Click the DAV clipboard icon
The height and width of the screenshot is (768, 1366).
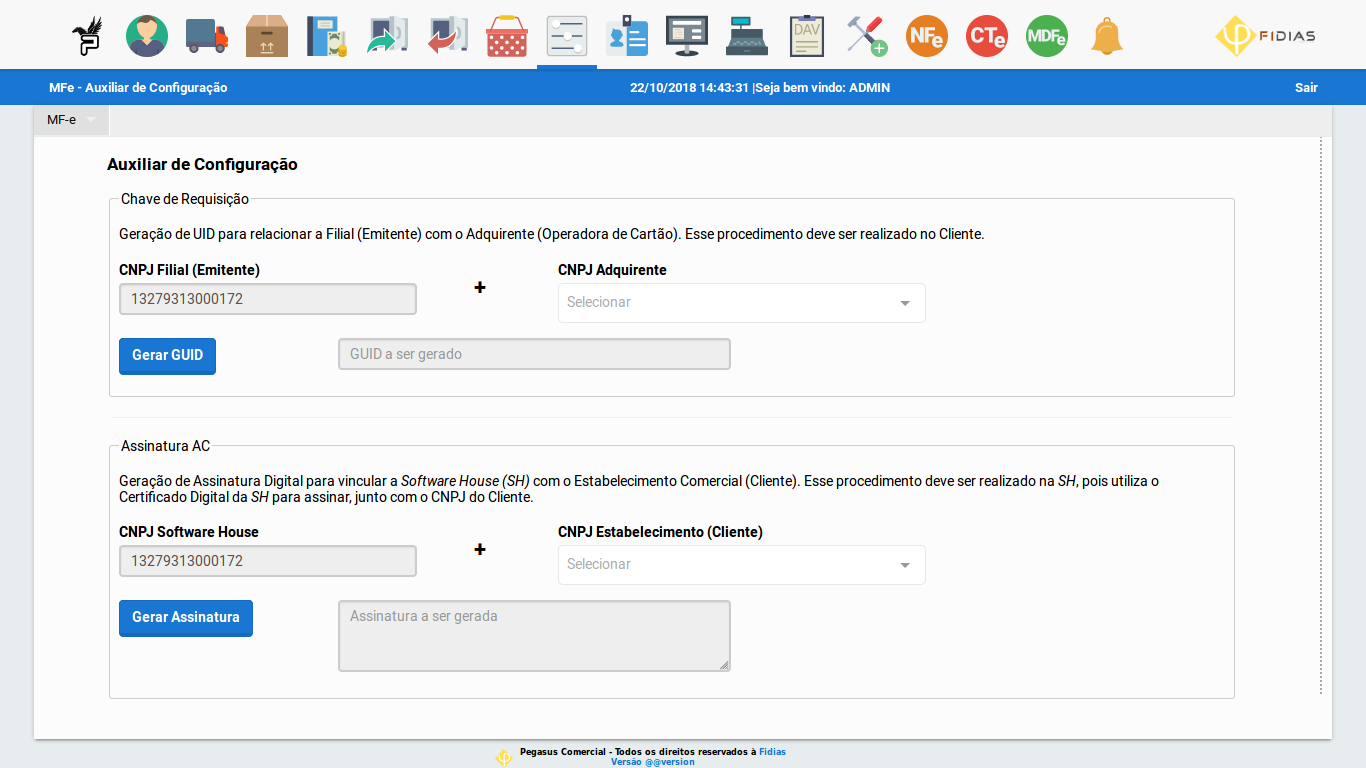pyautogui.click(x=806, y=36)
